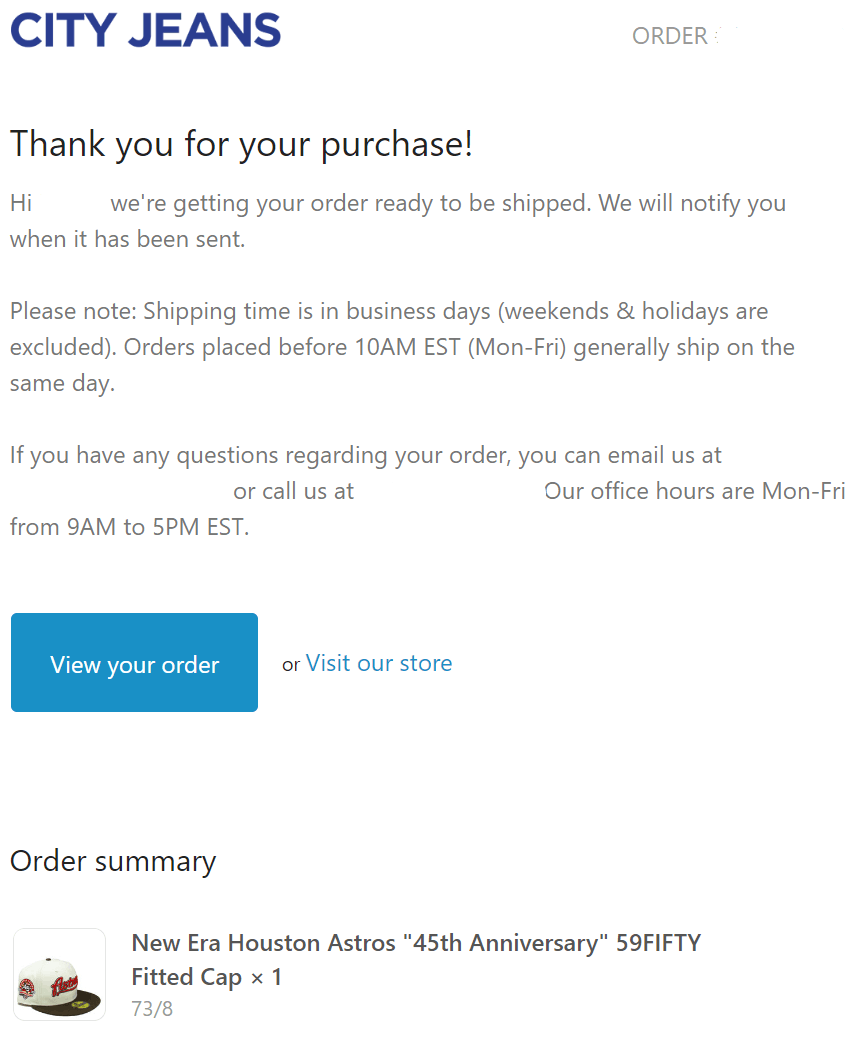Image resolution: width=861 pixels, height=1048 pixels.
Task: Click the or call us at text
Action: click(x=293, y=491)
